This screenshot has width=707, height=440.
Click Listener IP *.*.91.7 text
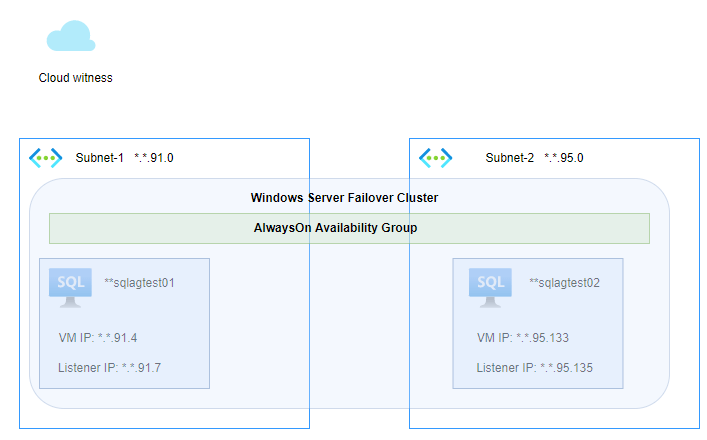tap(110, 368)
